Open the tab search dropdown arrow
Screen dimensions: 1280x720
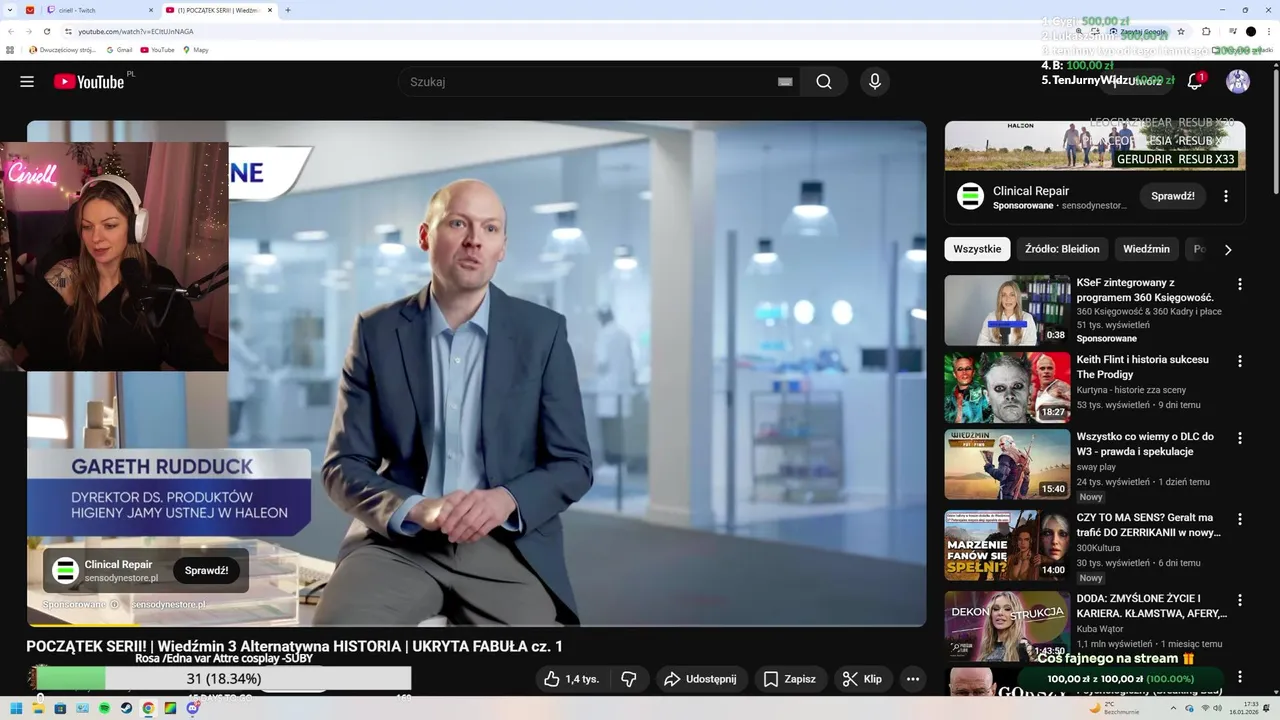tap(9, 10)
